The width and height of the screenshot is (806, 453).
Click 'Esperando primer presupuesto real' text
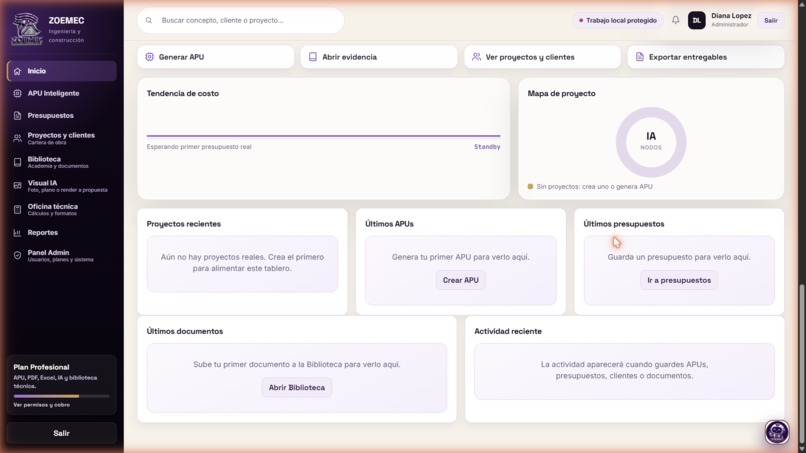(x=199, y=147)
